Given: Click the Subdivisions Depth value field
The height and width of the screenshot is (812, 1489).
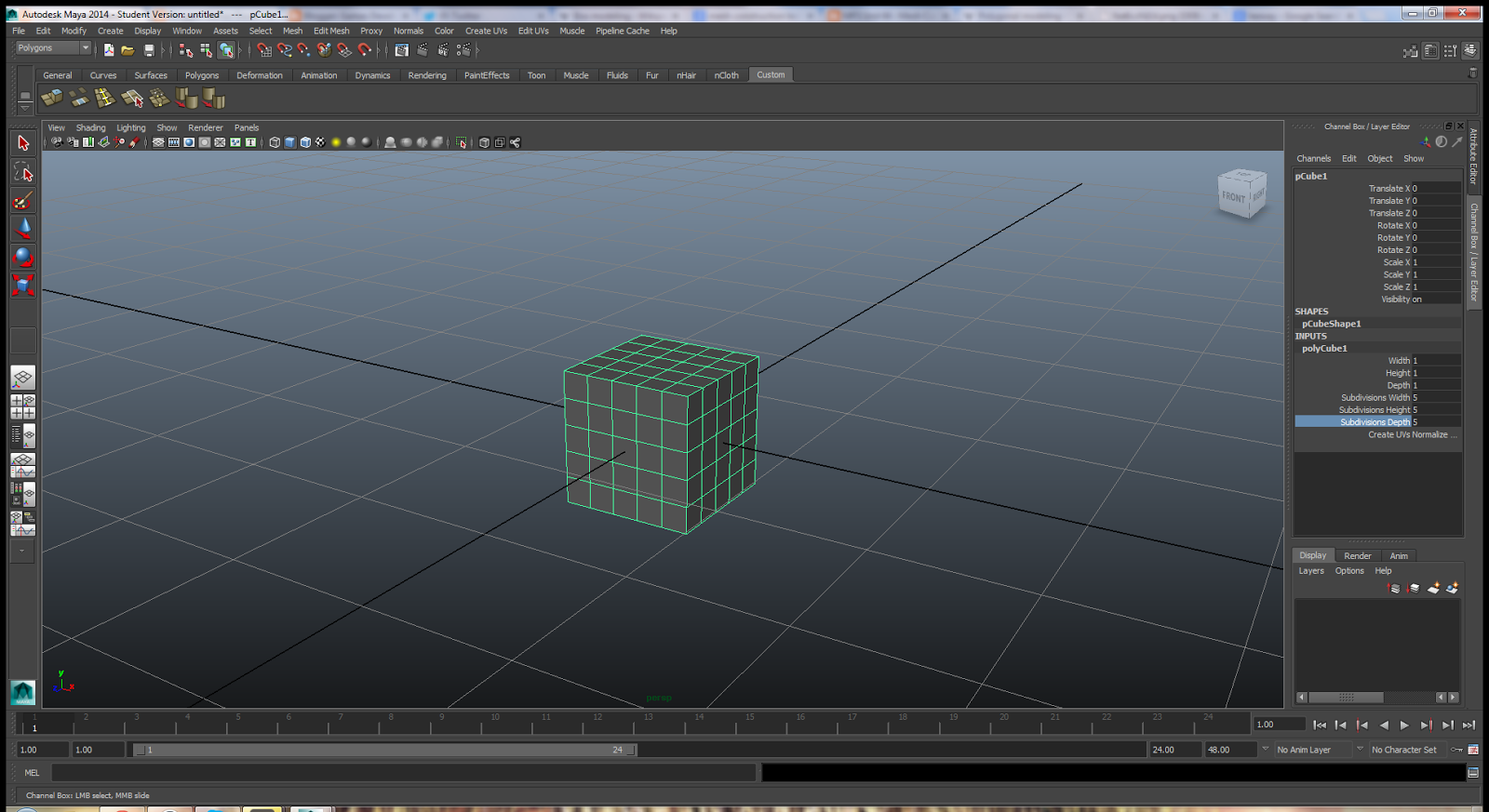Looking at the screenshot, I should [1436, 422].
